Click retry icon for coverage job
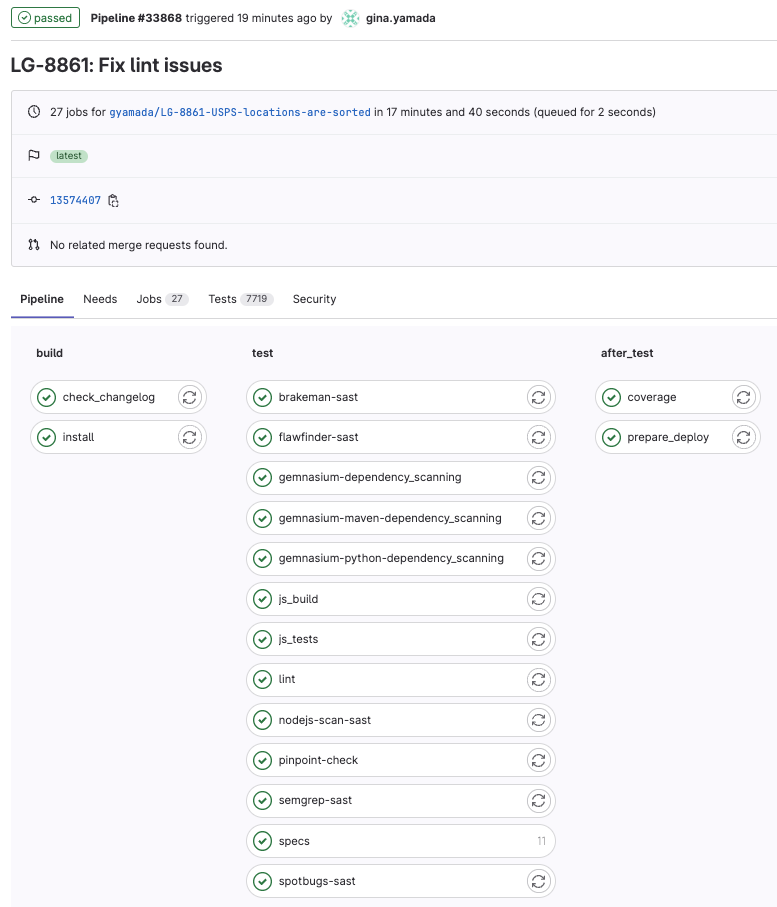777x907 pixels. click(743, 397)
